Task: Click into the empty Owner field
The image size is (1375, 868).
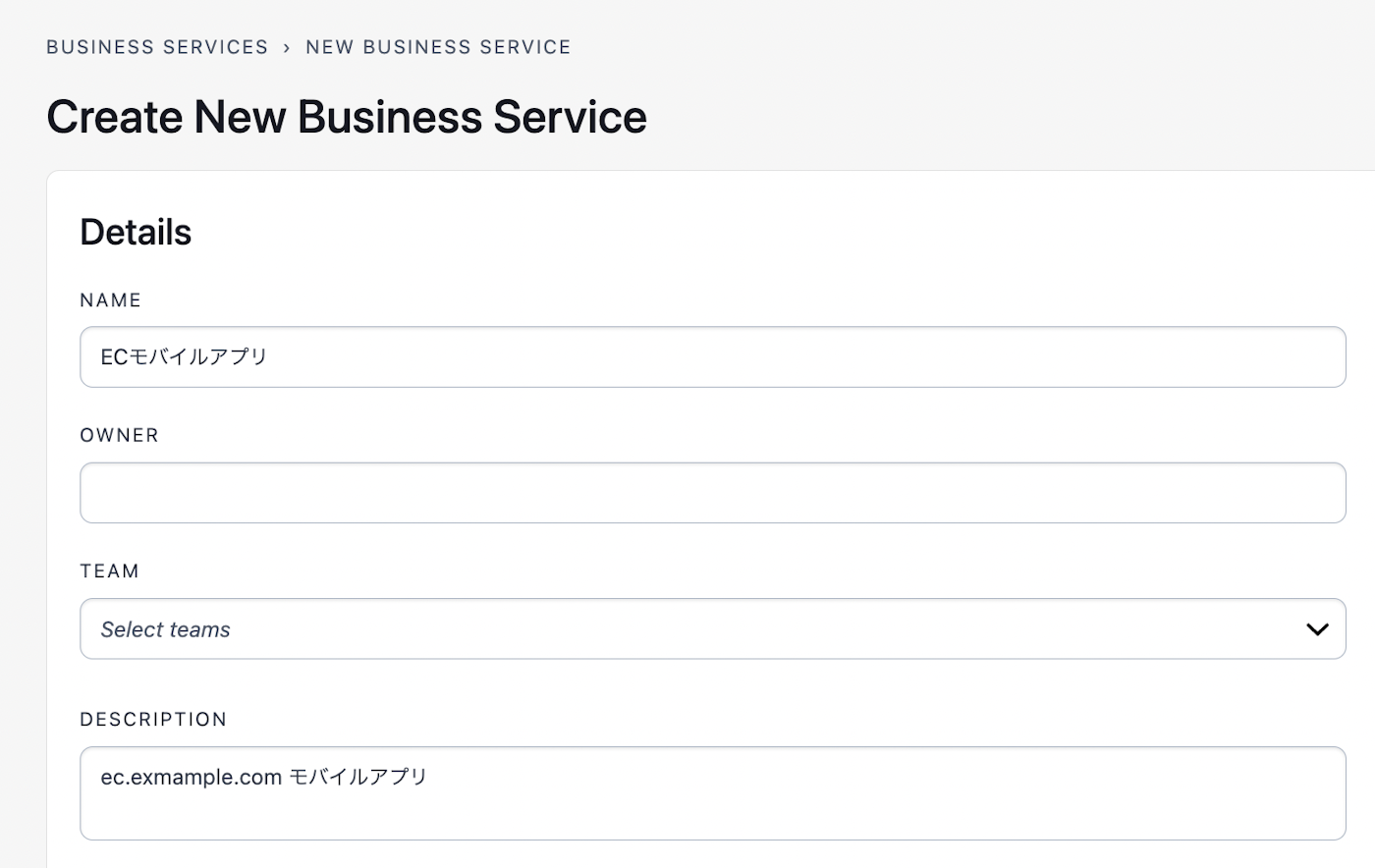Action: pyautogui.click(x=712, y=493)
